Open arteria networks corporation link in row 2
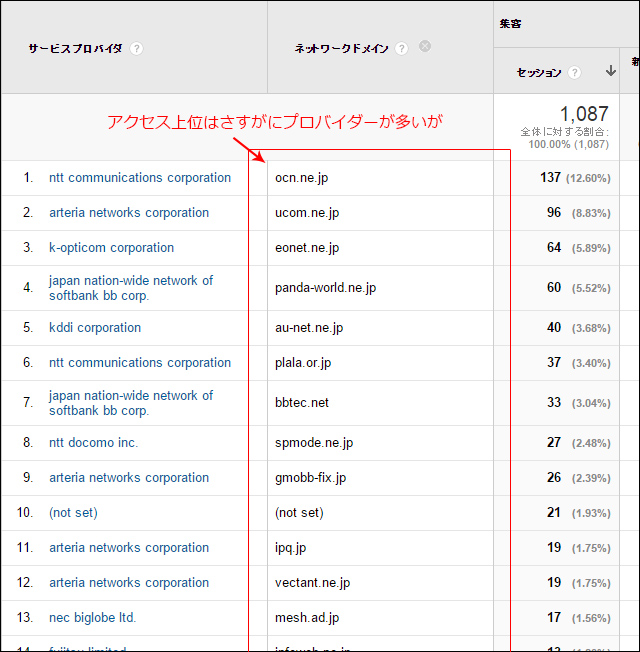This screenshot has height=652, width=640. click(x=129, y=212)
